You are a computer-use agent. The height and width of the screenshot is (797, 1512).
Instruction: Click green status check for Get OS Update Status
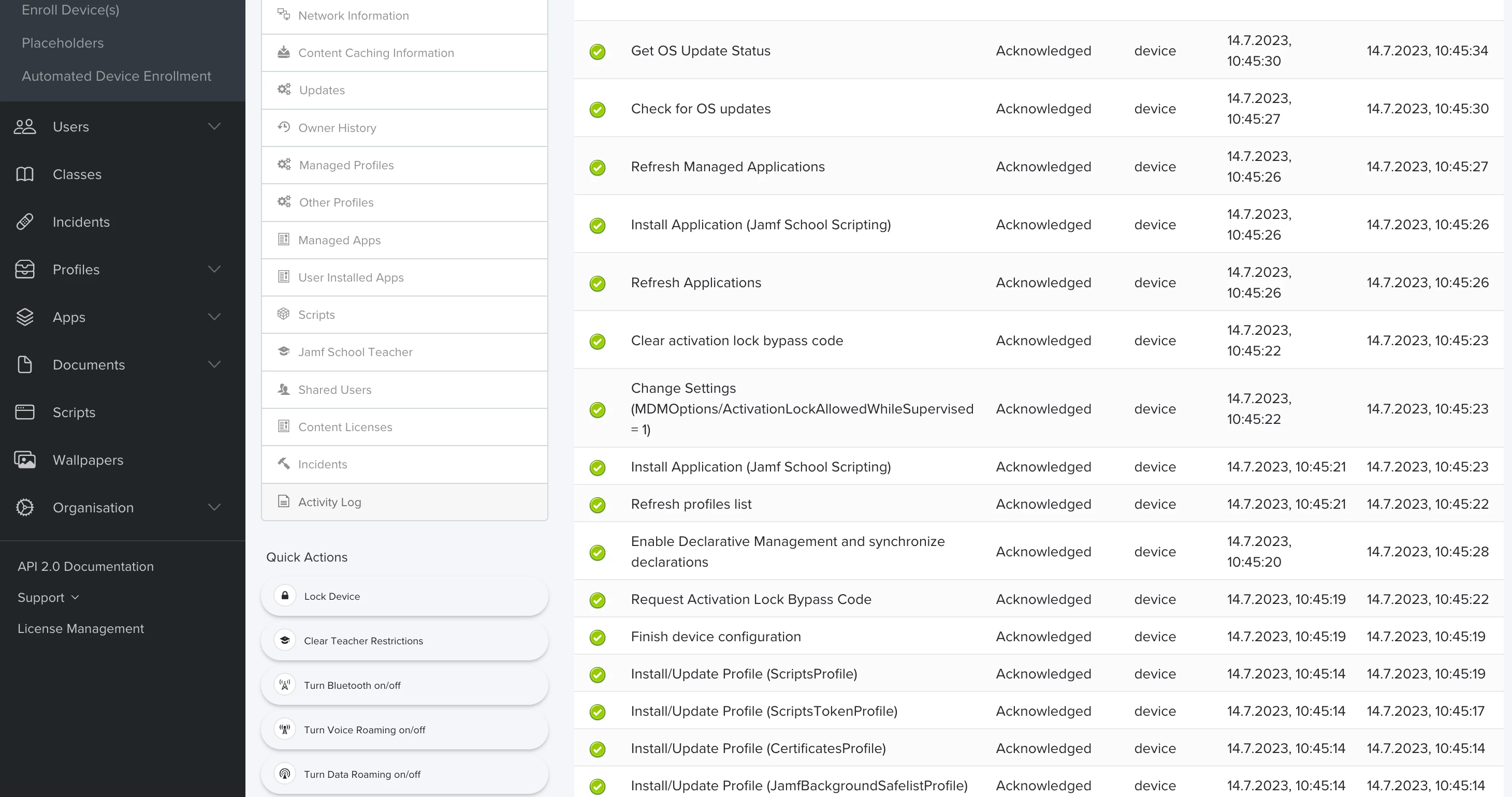(598, 52)
